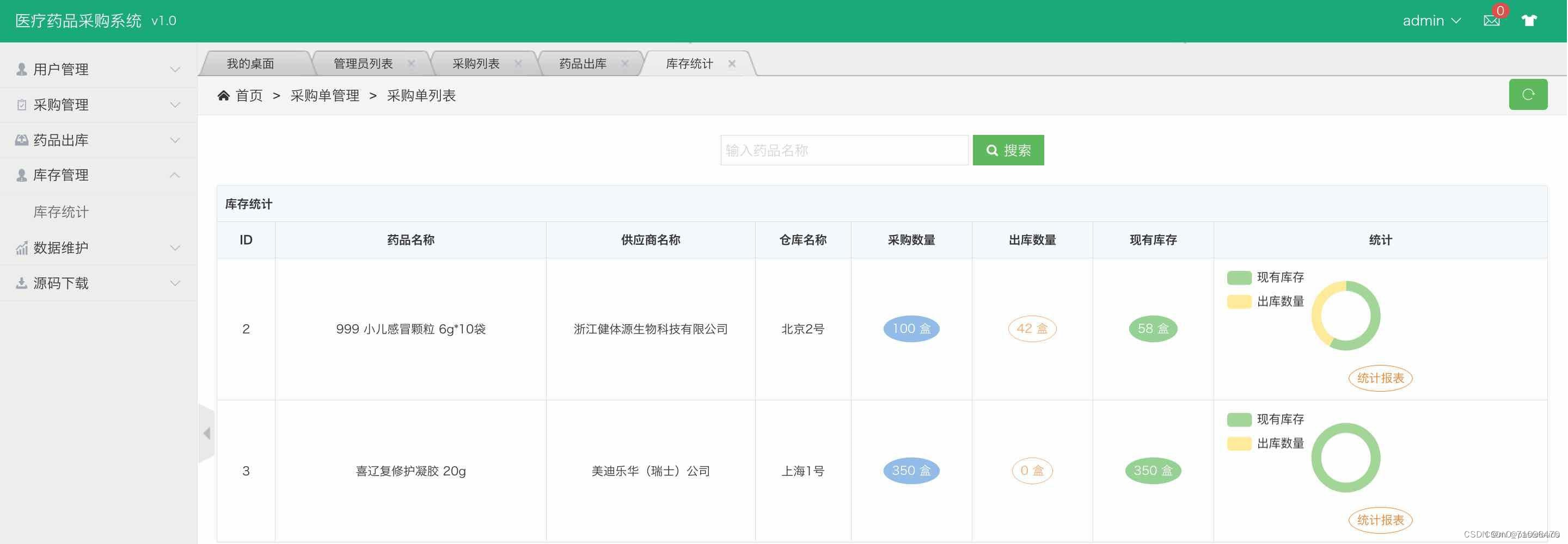Open the 数据维护 chart icon

(20, 247)
